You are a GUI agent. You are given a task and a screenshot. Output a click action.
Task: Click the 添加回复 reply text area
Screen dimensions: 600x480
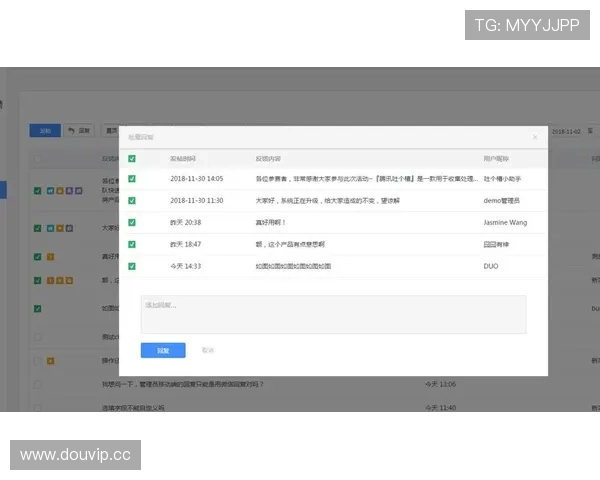(x=333, y=314)
